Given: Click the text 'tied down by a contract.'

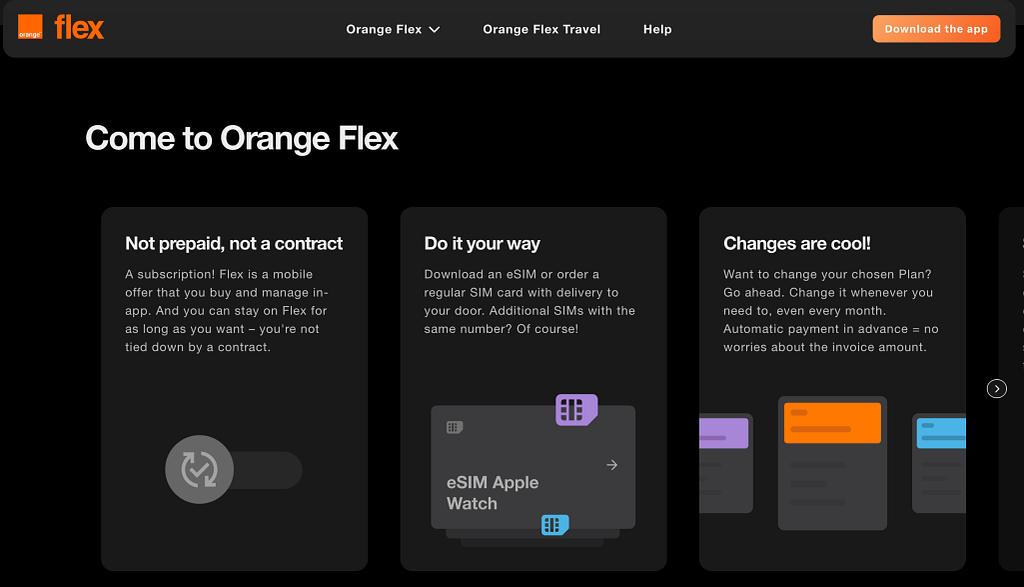Looking at the screenshot, I should [198, 347].
